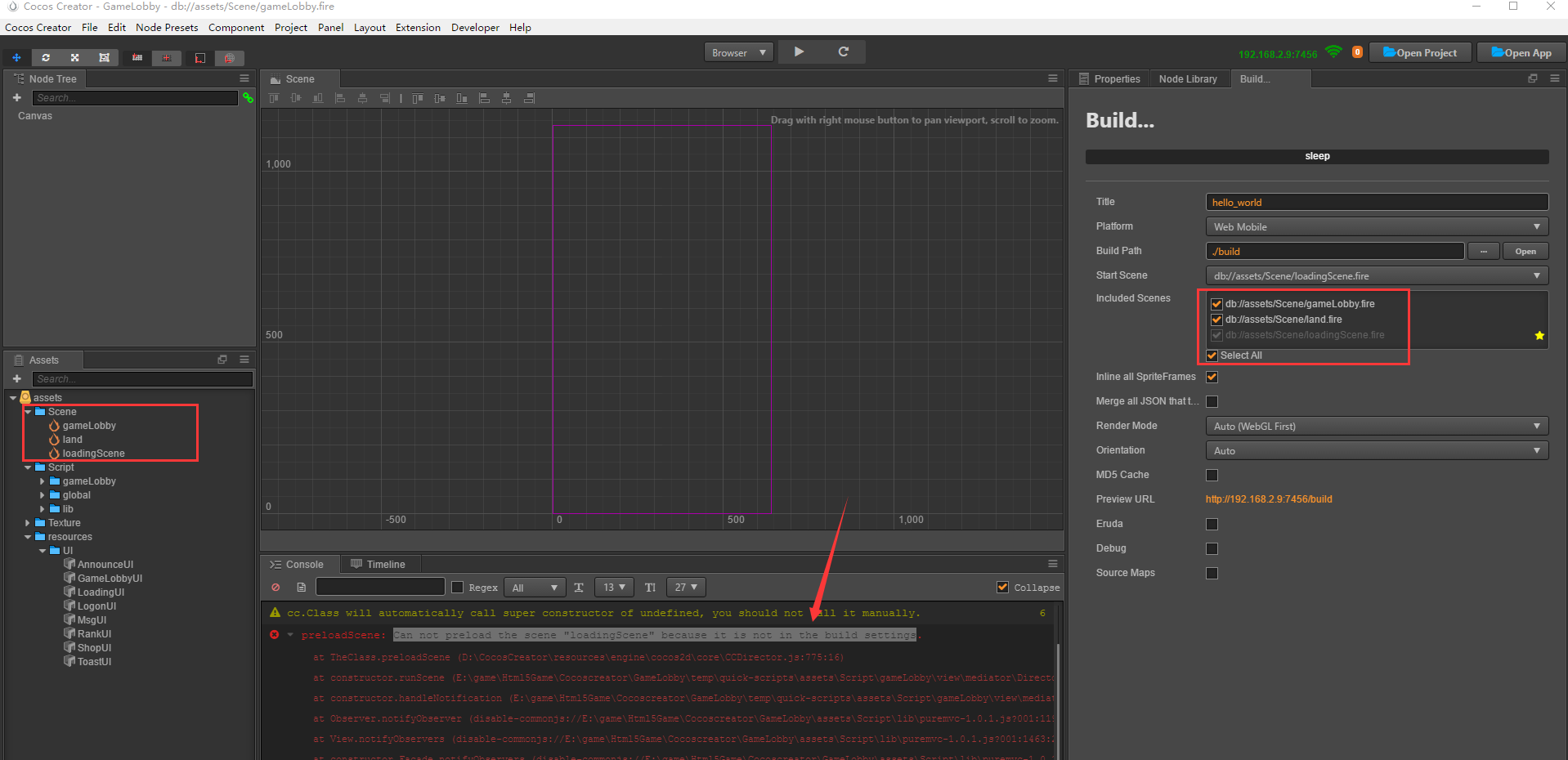Pop out the Assets panel
1568x760 pixels.
tap(222, 360)
